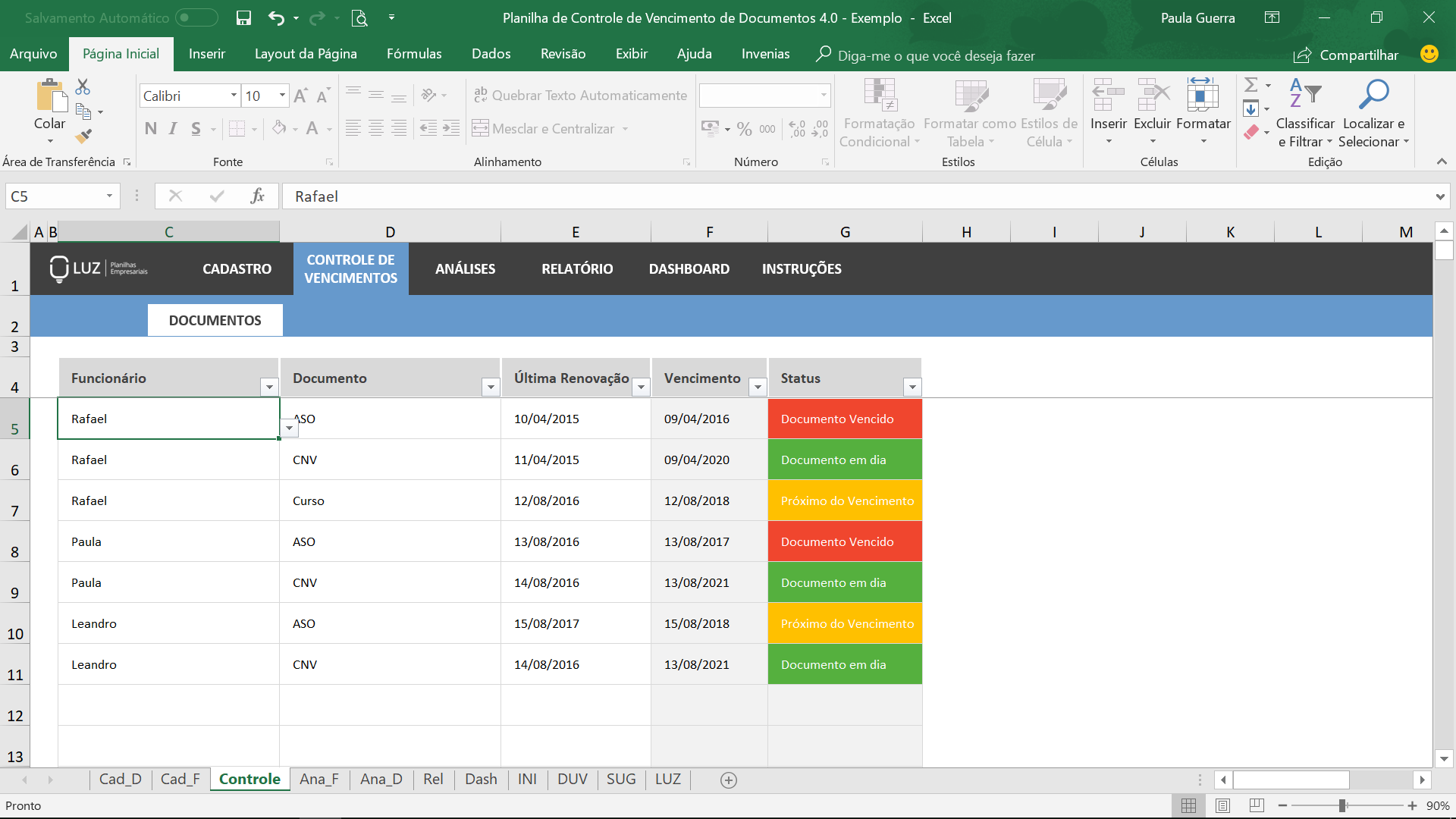Click the AutoSum sigma icon
The height and width of the screenshot is (819, 1456).
coord(1251,85)
